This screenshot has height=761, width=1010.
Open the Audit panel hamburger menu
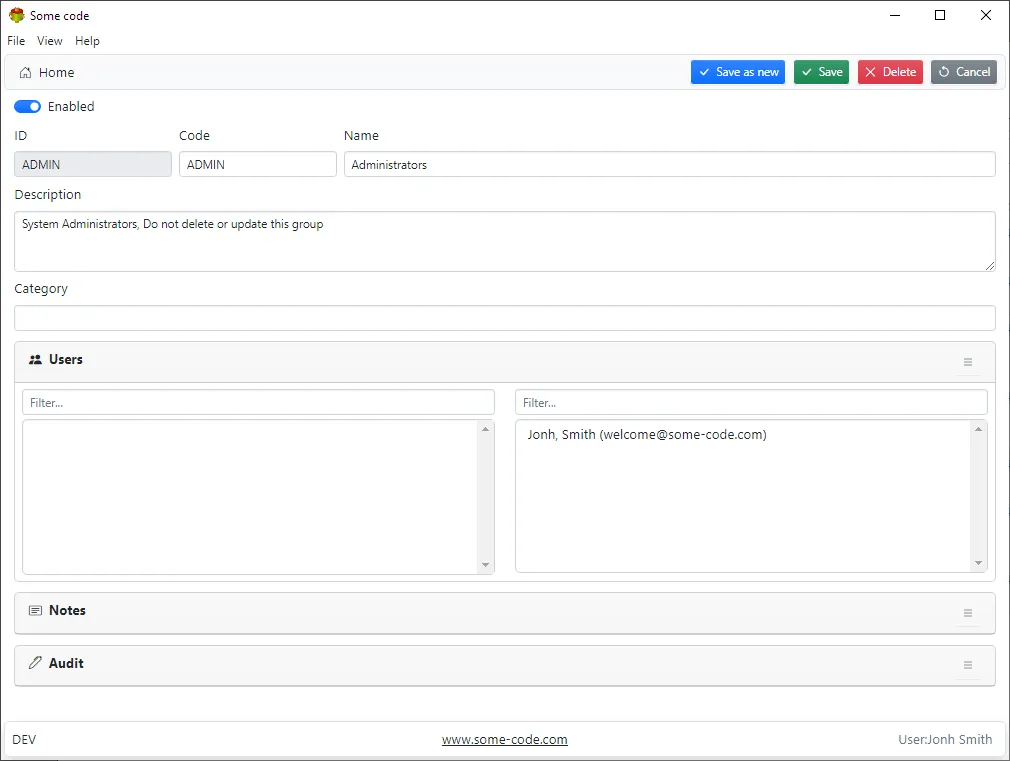tap(967, 666)
